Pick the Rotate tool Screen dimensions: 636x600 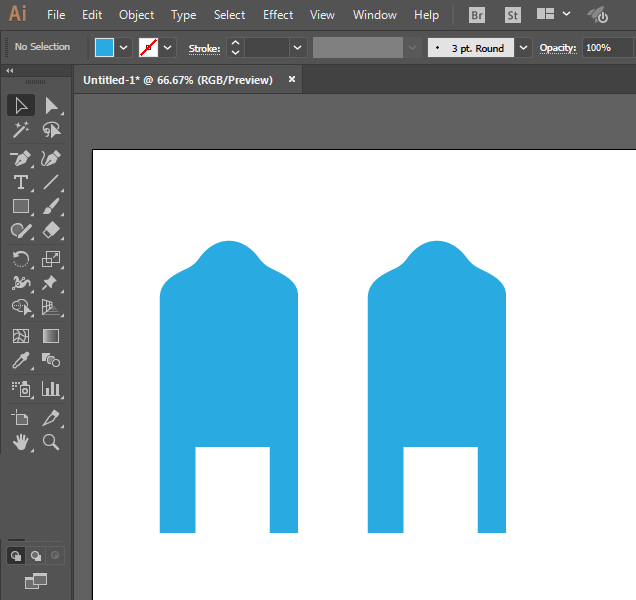point(20,259)
